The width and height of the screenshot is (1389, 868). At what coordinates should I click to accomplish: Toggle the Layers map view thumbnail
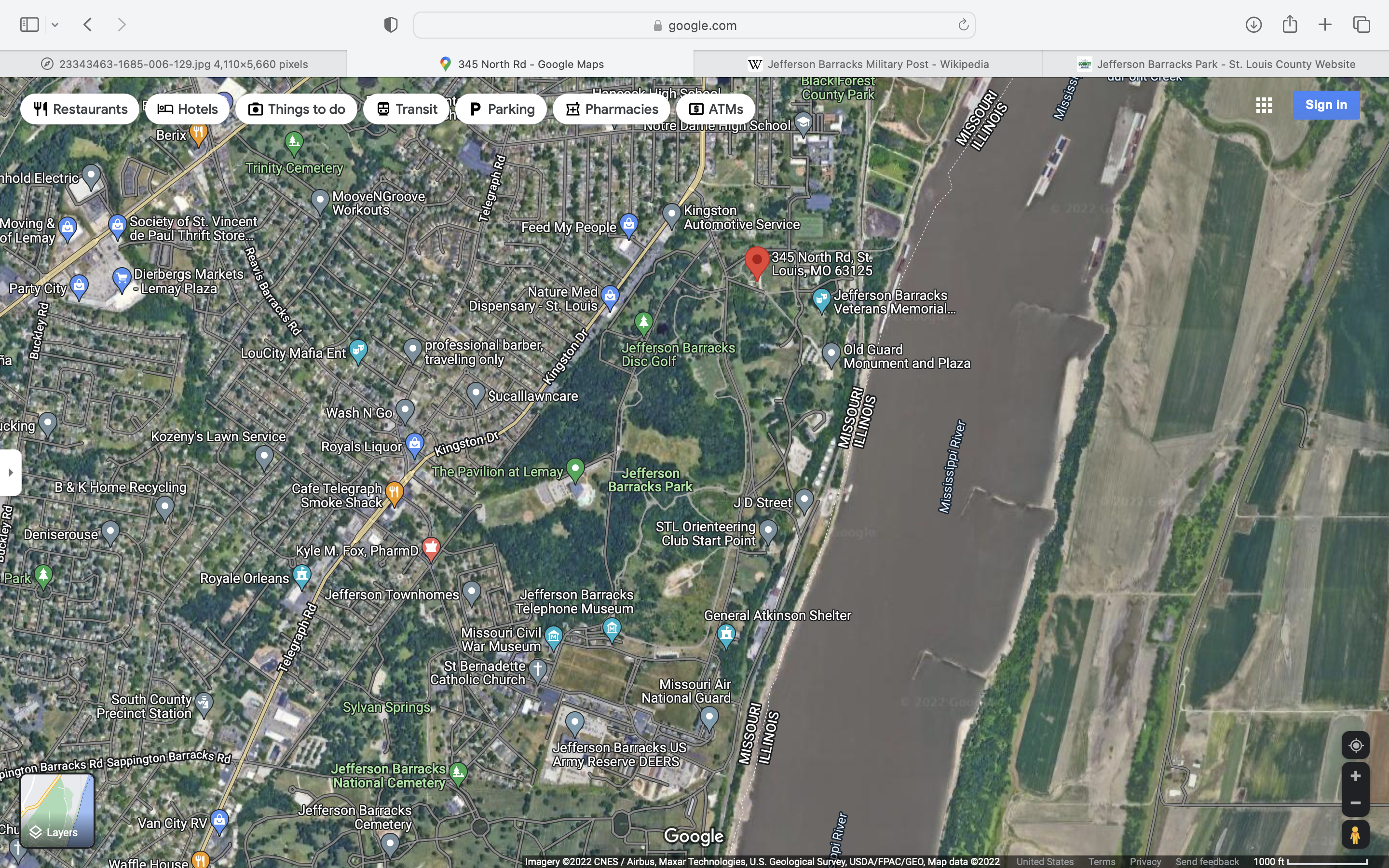[57, 810]
